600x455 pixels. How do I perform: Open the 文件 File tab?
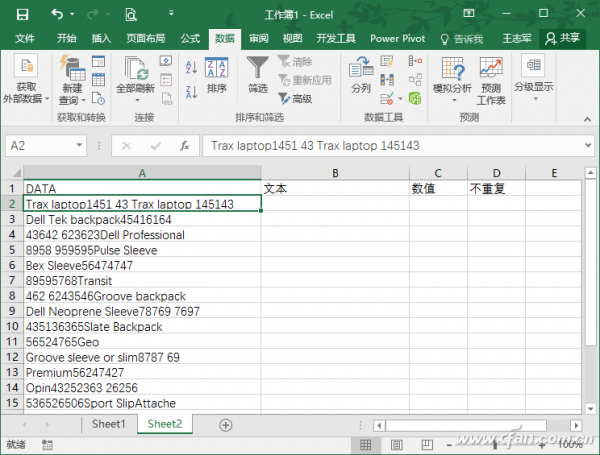click(25, 38)
